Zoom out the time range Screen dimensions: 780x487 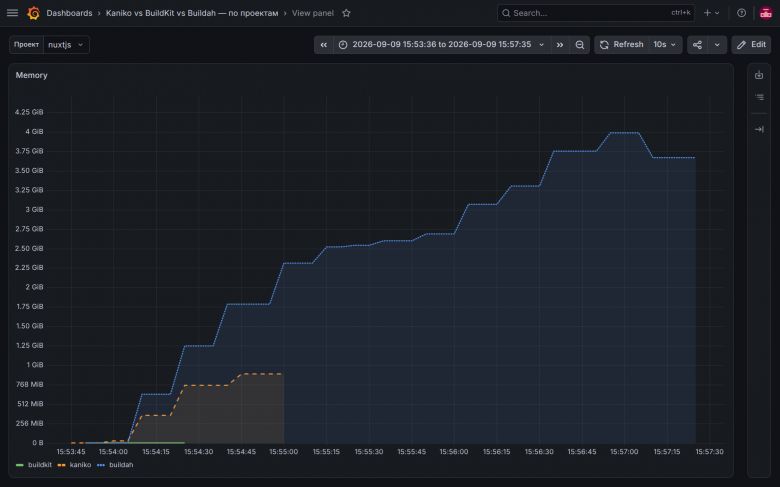[580, 45]
